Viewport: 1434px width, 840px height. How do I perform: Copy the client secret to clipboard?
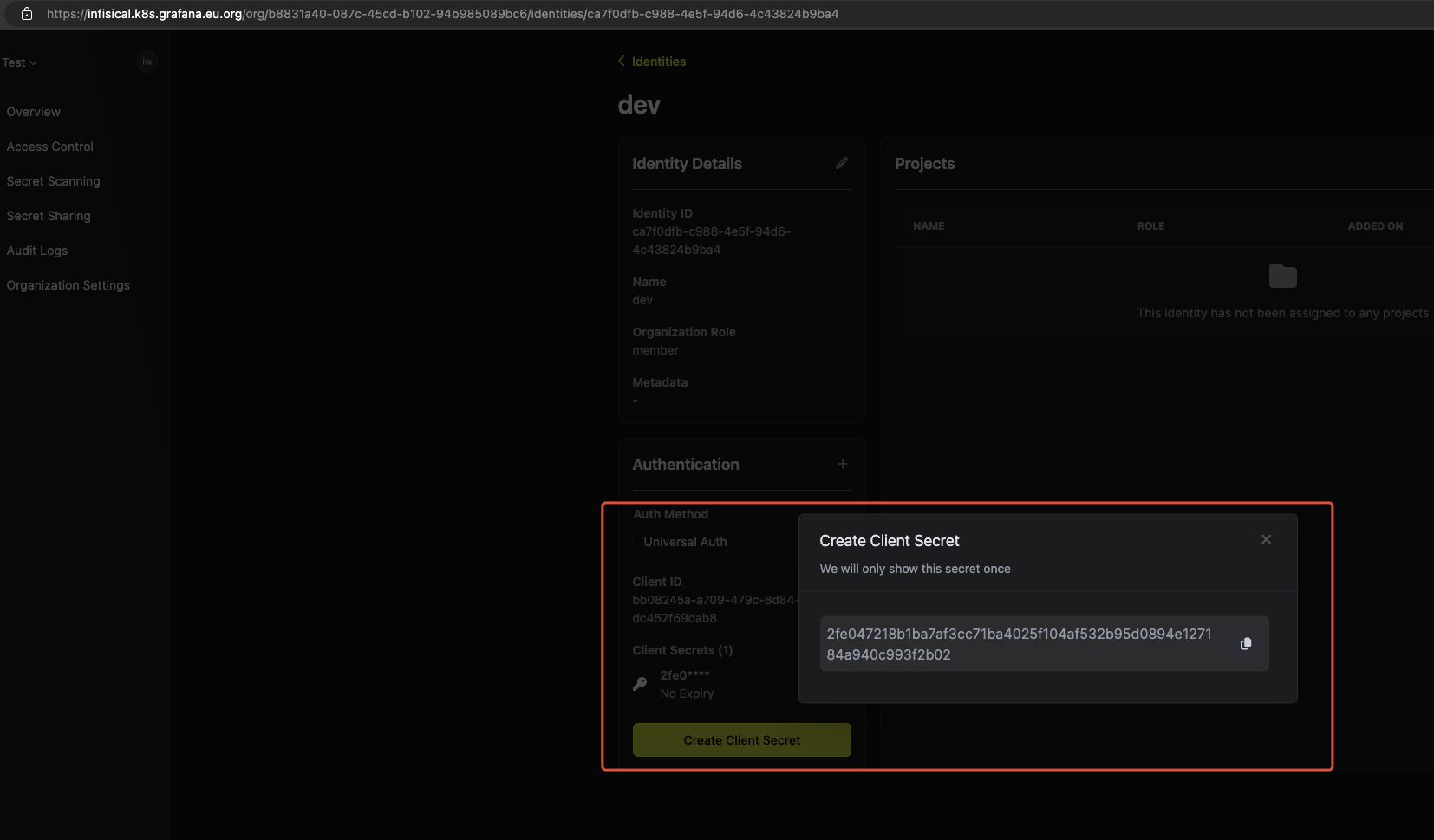[x=1246, y=644]
